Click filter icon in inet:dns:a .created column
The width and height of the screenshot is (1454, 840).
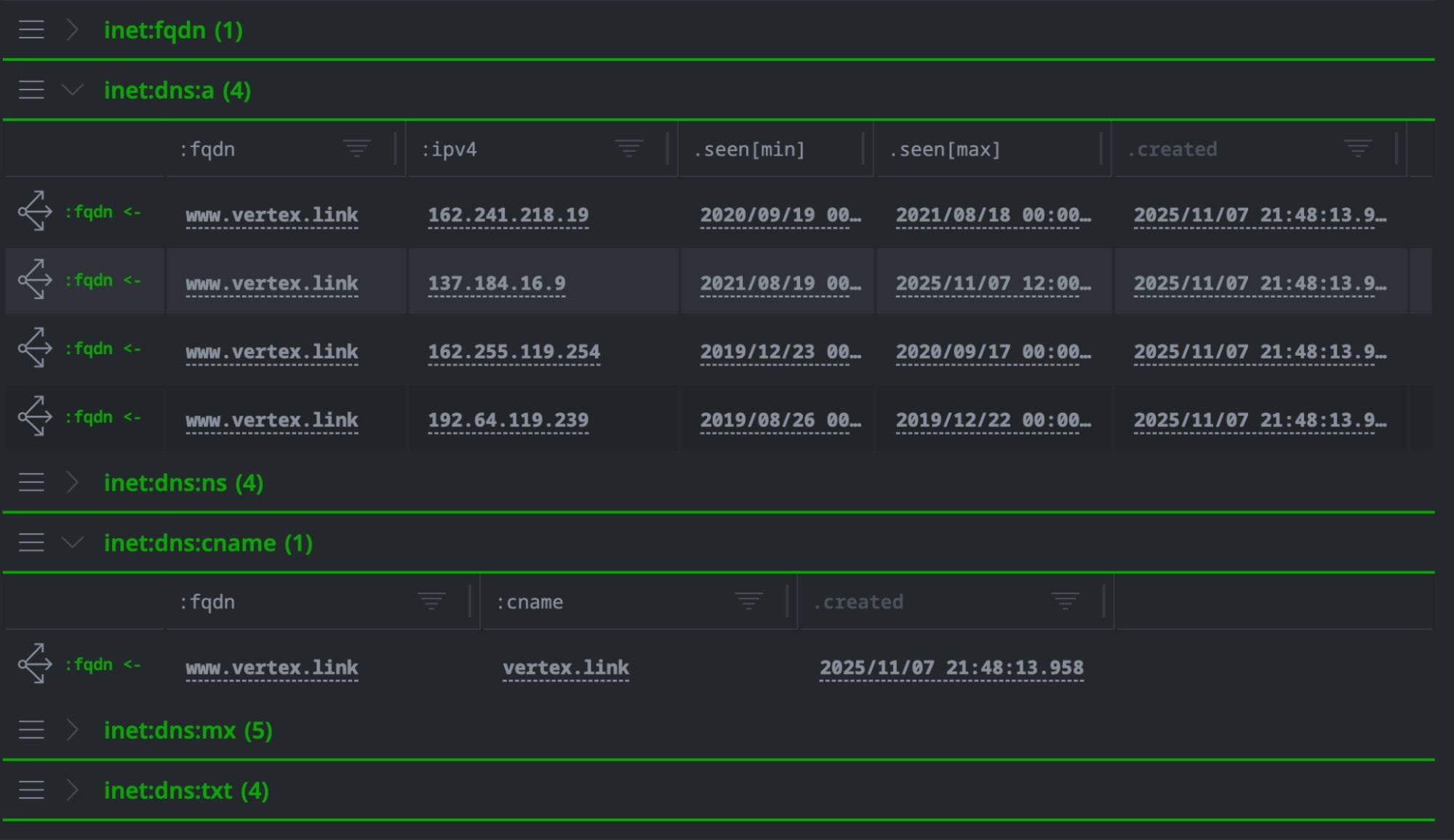(x=1357, y=149)
